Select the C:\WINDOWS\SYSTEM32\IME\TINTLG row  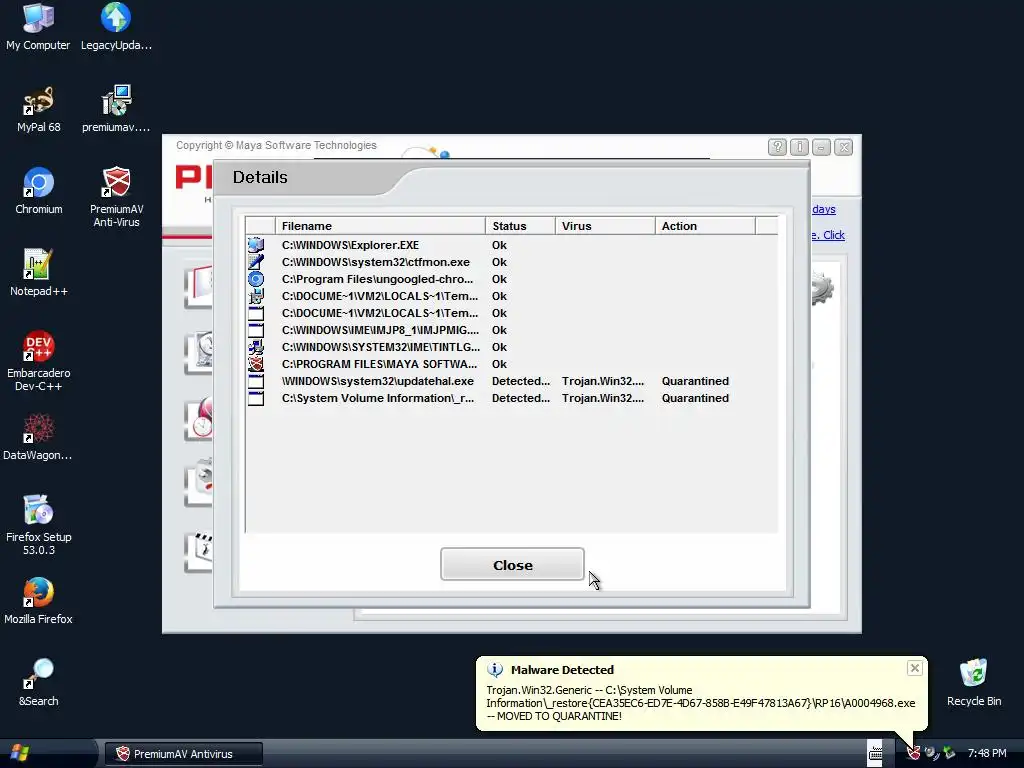tap(511, 347)
